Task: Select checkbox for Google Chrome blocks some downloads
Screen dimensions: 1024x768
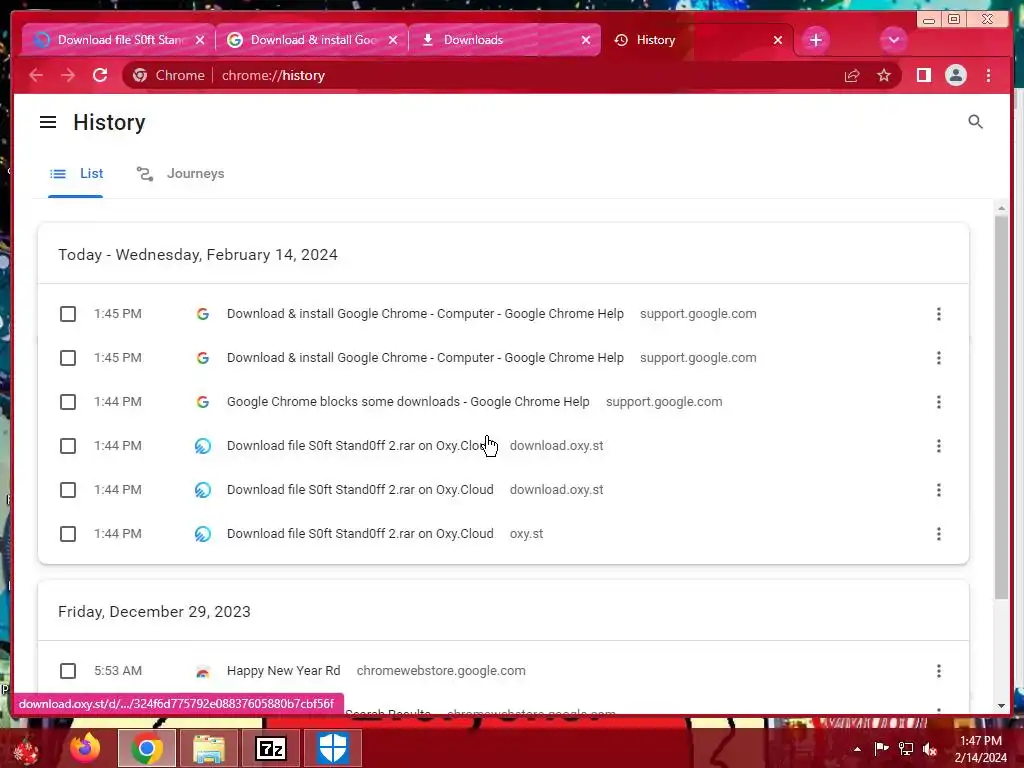Action: (68, 402)
